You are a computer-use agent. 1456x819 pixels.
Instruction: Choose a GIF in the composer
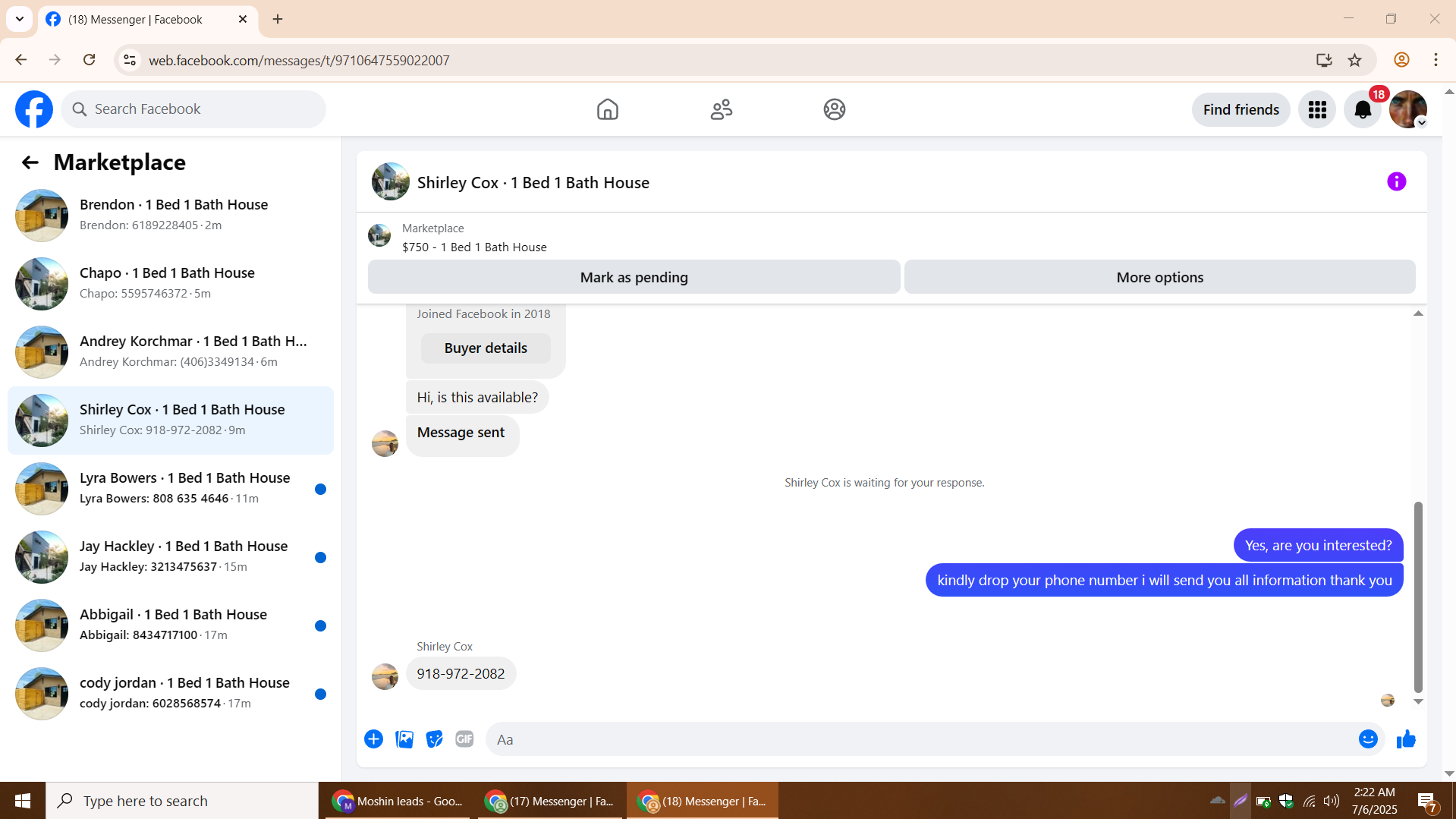click(x=464, y=739)
